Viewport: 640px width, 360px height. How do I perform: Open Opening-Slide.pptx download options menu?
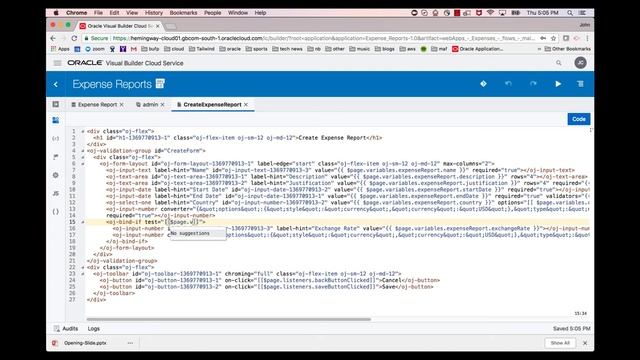[130, 343]
